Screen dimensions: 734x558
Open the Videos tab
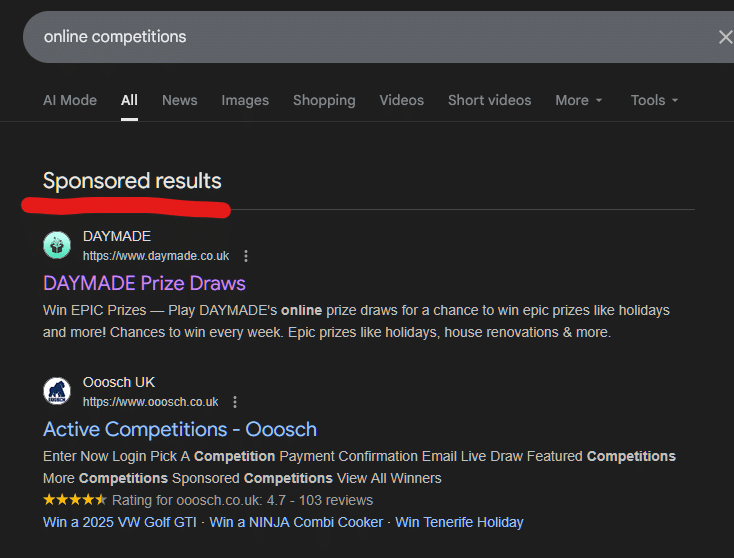click(x=402, y=100)
